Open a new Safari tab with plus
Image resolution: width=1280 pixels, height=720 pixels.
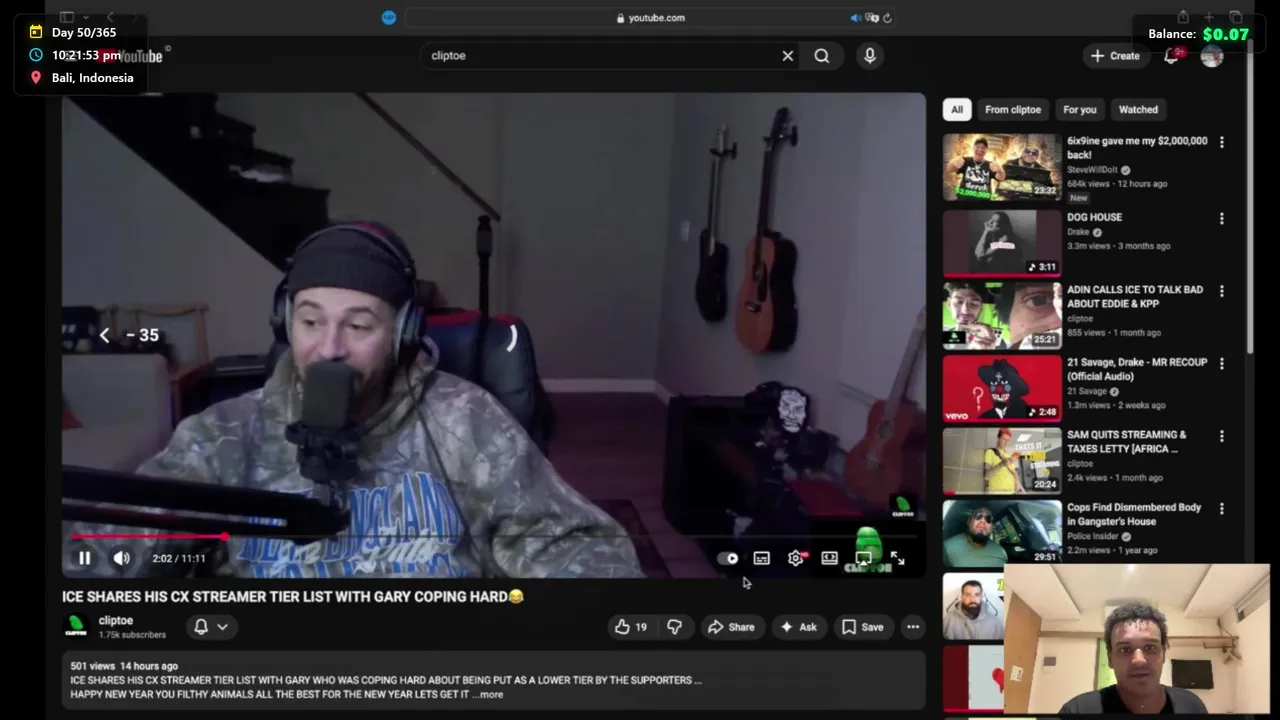click(x=1209, y=17)
